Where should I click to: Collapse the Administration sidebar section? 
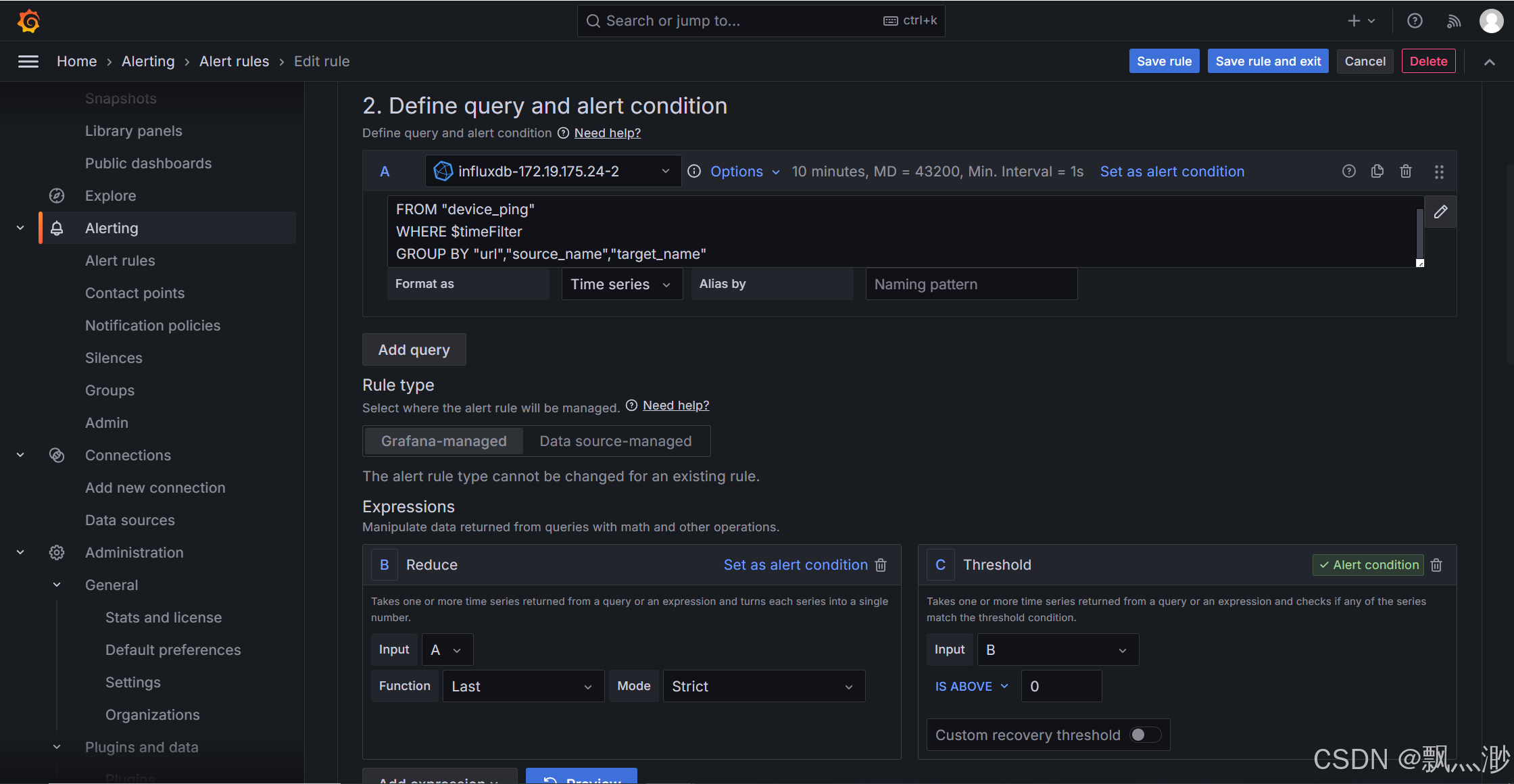(20, 553)
